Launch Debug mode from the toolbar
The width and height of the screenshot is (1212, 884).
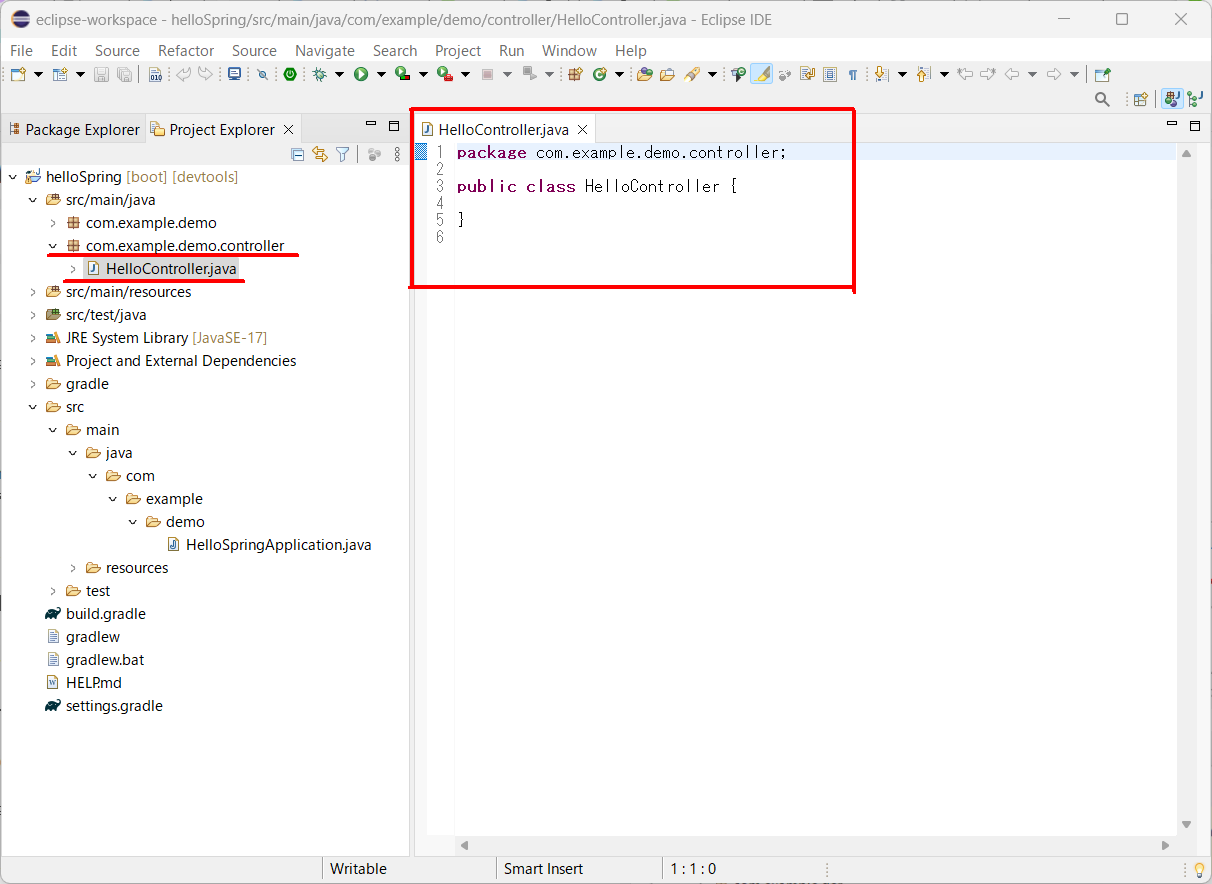[319, 74]
